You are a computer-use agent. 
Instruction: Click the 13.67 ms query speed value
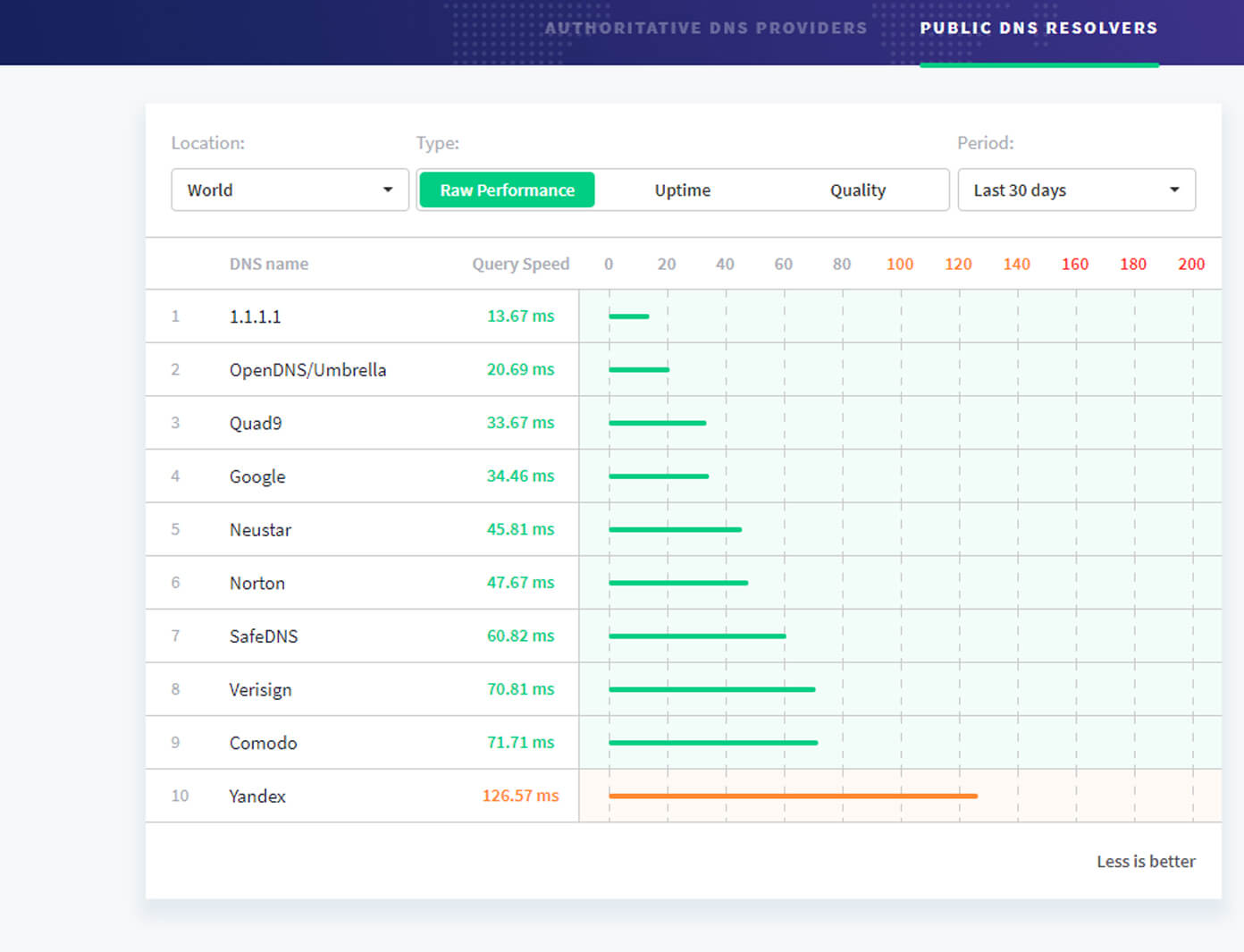click(x=520, y=316)
